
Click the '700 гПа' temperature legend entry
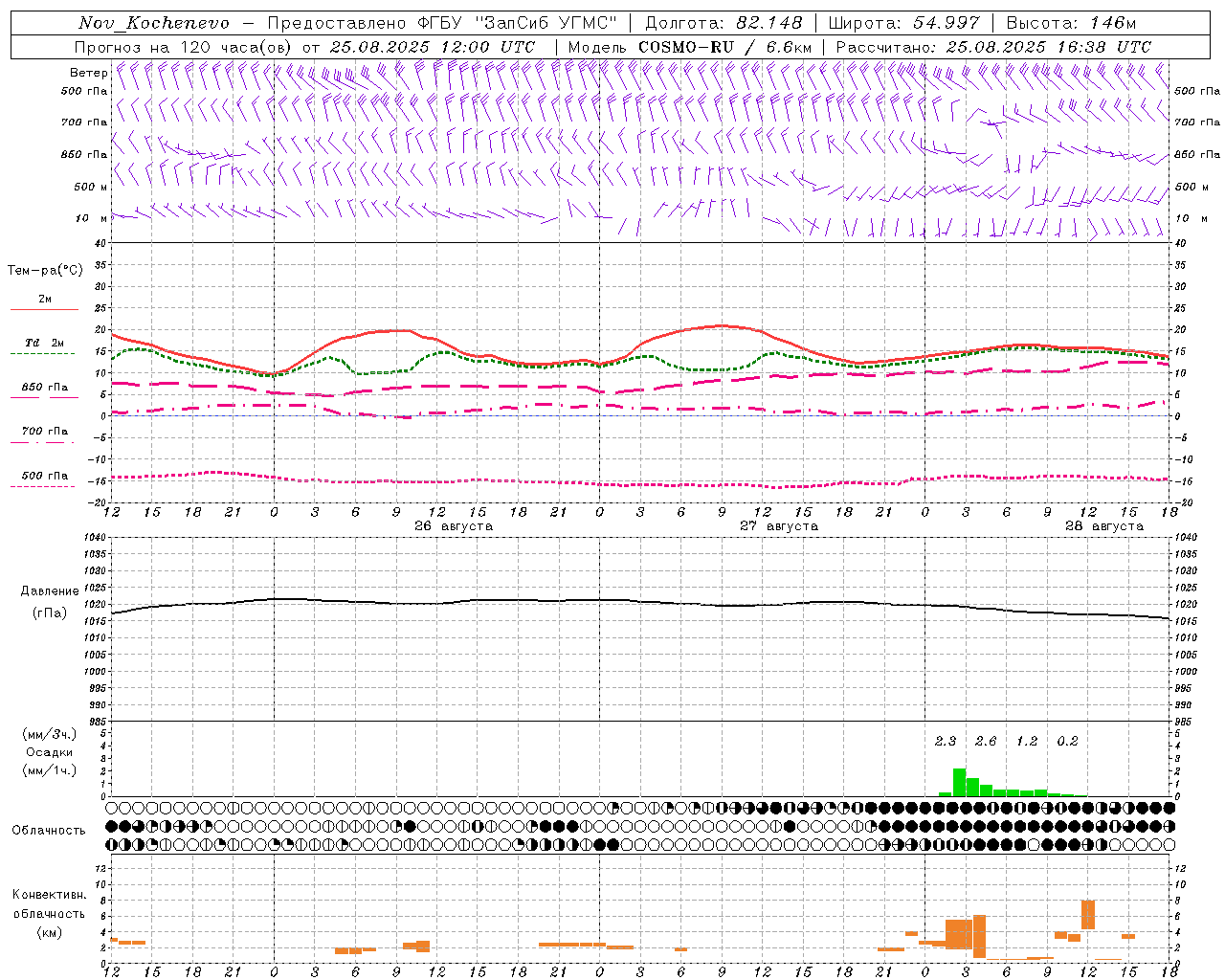[x=45, y=432]
